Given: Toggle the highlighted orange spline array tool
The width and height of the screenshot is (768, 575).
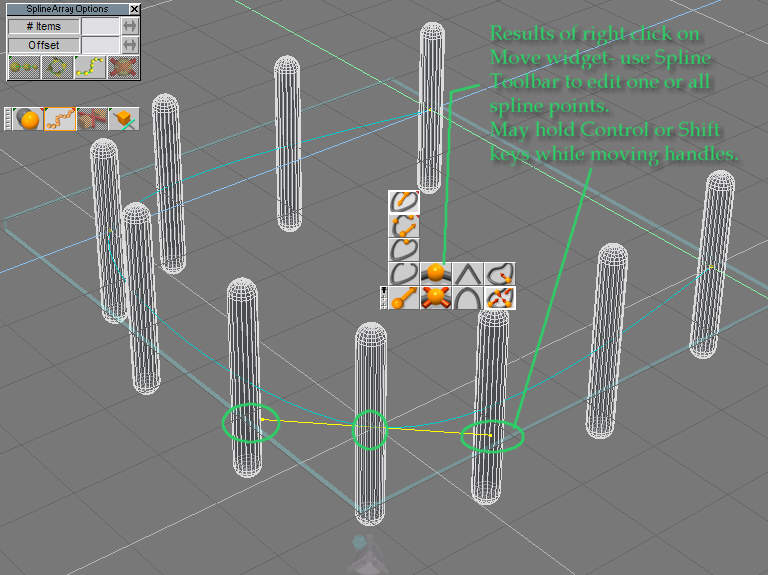Looking at the screenshot, I should (61, 119).
